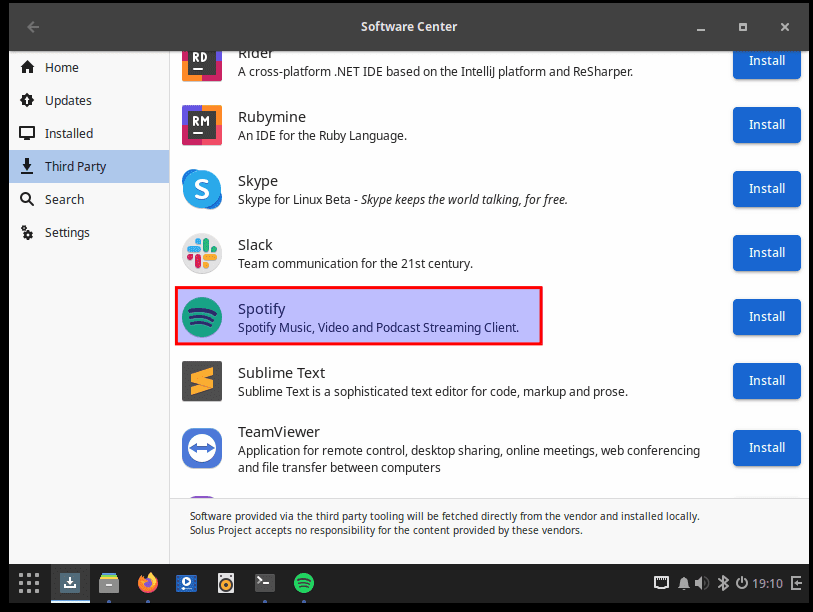Click the Rider app icon

[x=202, y=65]
